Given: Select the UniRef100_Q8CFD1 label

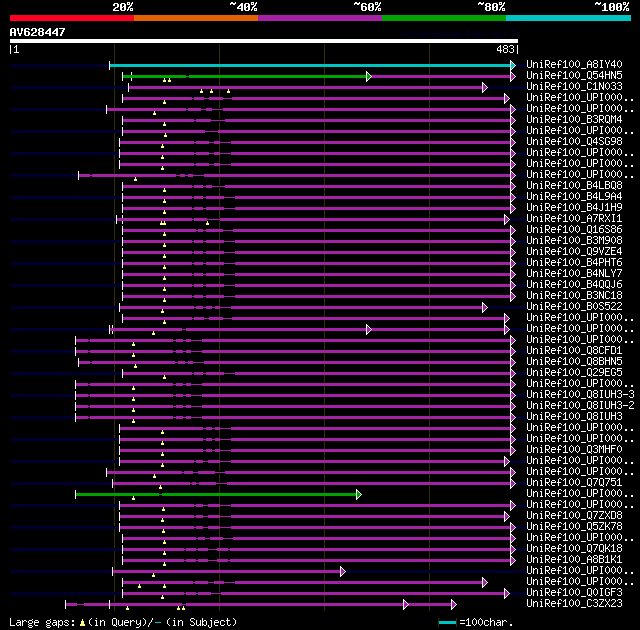Looking at the screenshot, I should click(x=574, y=351).
